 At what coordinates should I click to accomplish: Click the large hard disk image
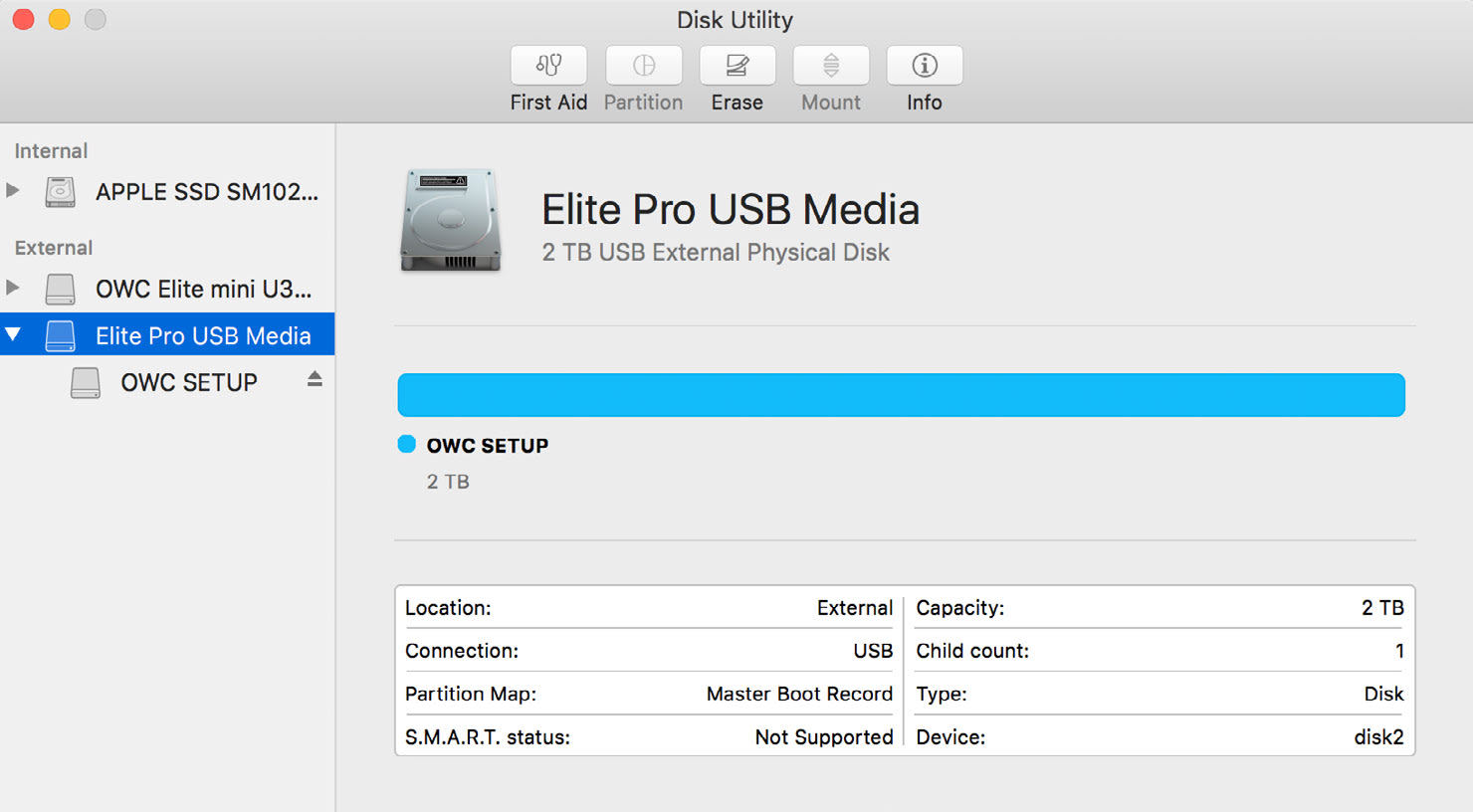click(x=451, y=221)
